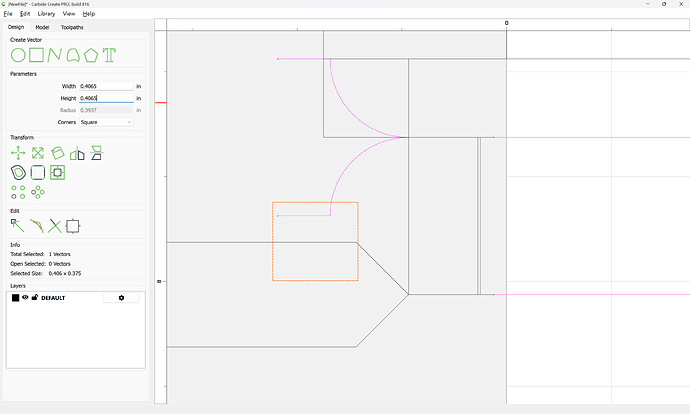Click the Linear Array icon

pos(18,192)
